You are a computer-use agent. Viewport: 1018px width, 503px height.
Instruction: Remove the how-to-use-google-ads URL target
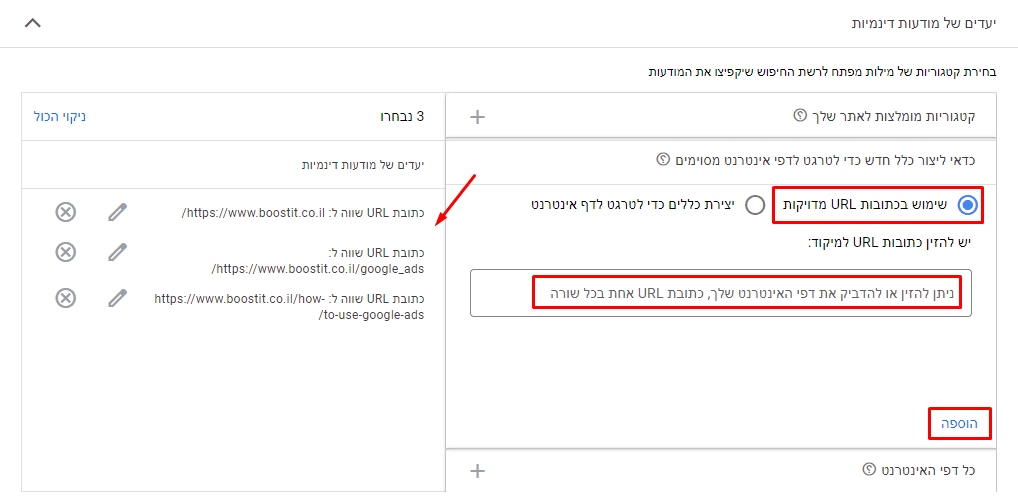(66, 298)
